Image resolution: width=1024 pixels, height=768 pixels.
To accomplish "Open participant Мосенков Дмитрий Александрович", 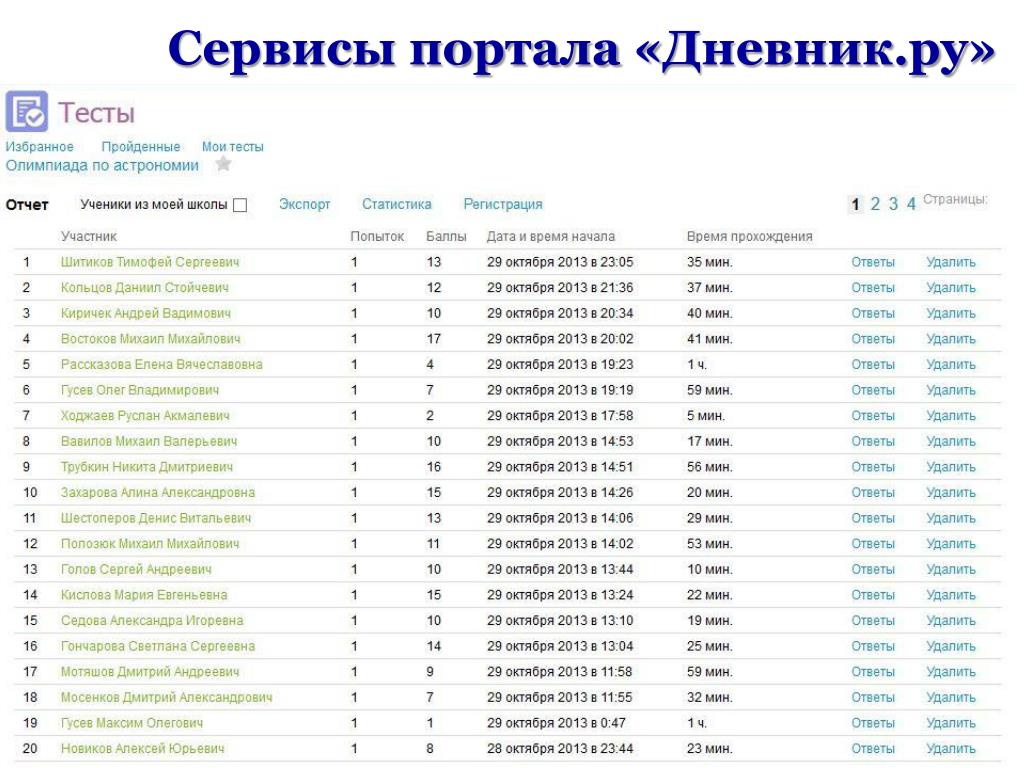I will click(x=167, y=697).
